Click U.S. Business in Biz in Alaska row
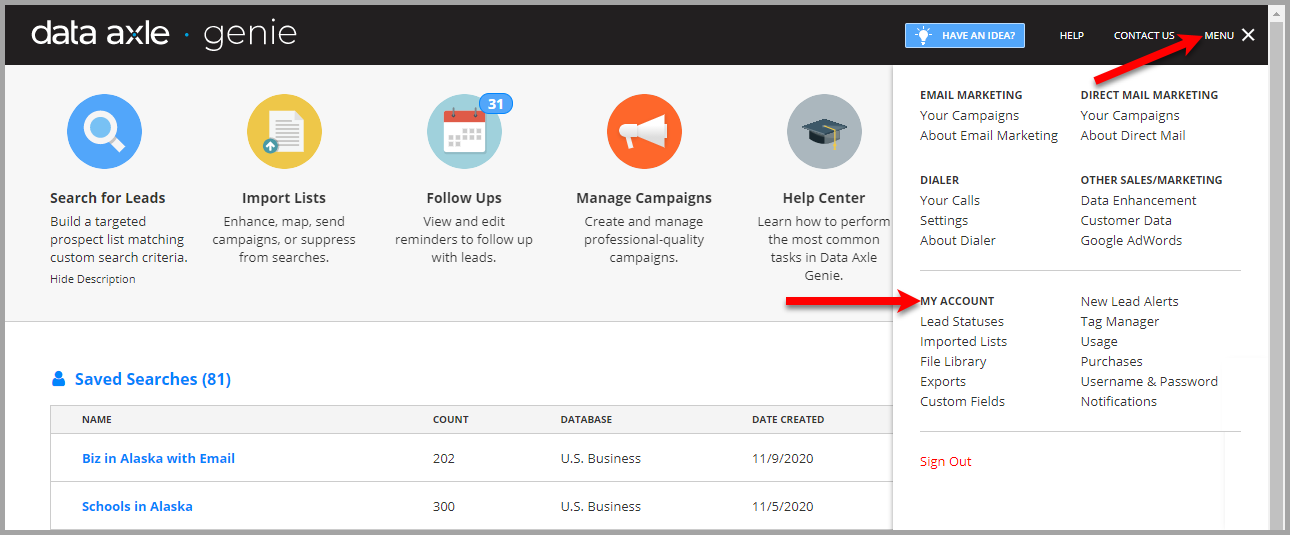The width and height of the screenshot is (1290, 535). [x=601, y=458]
